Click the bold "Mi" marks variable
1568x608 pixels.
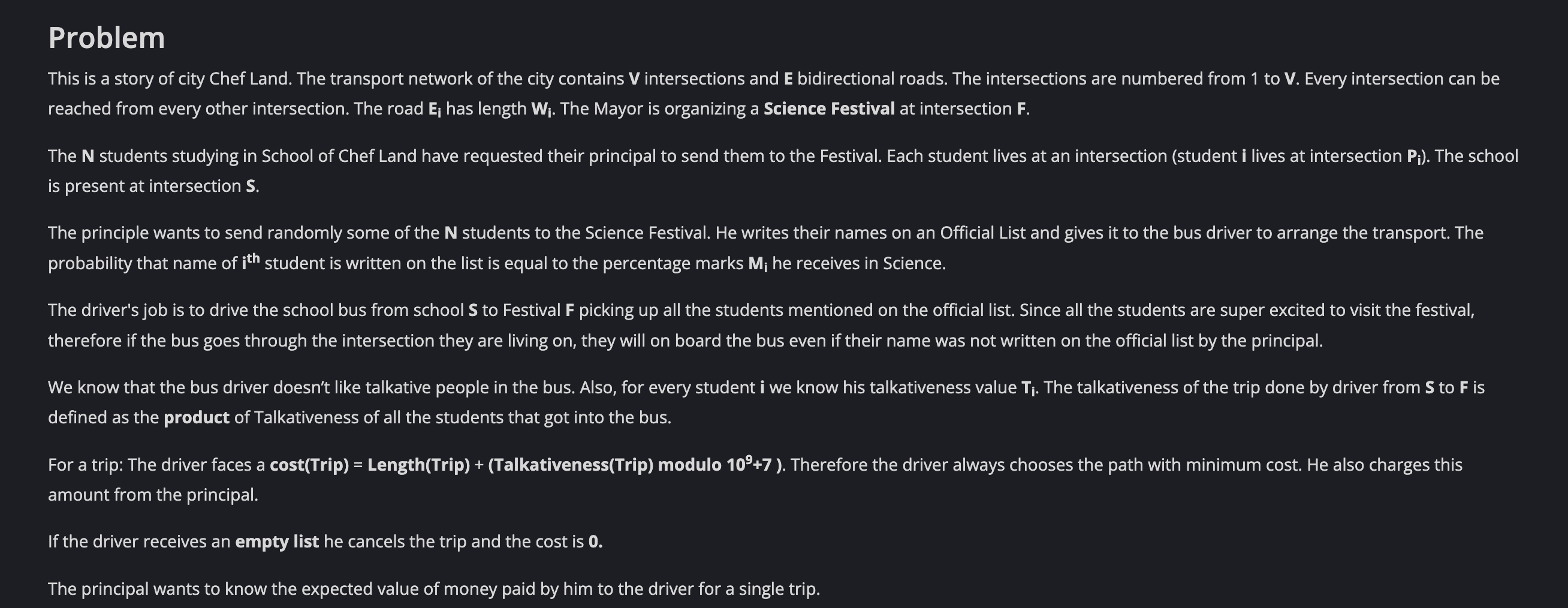pyautogui.click(x=757, y=264)
